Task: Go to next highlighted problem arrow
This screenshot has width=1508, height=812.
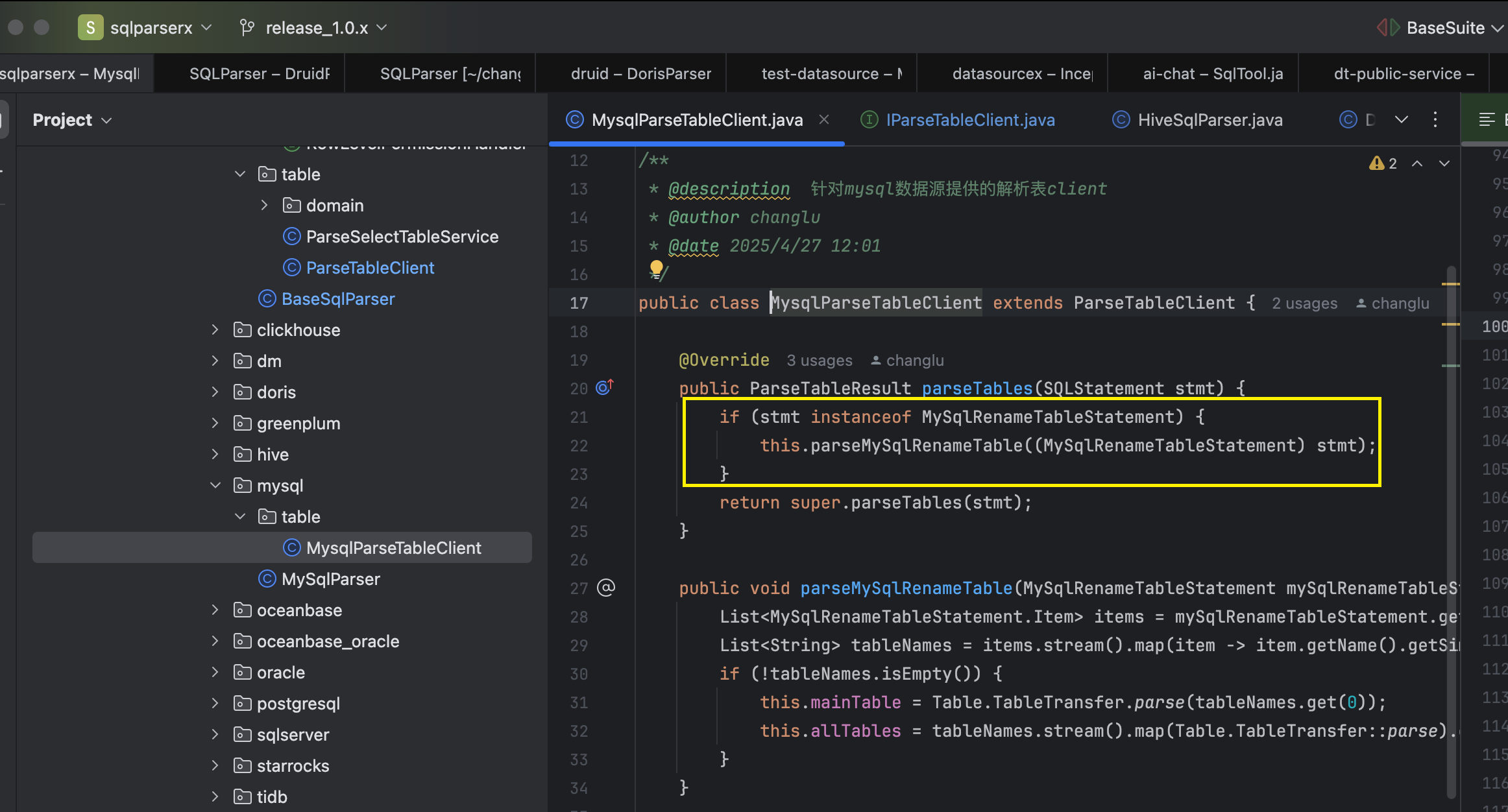Action: [x=1444, y=163]
